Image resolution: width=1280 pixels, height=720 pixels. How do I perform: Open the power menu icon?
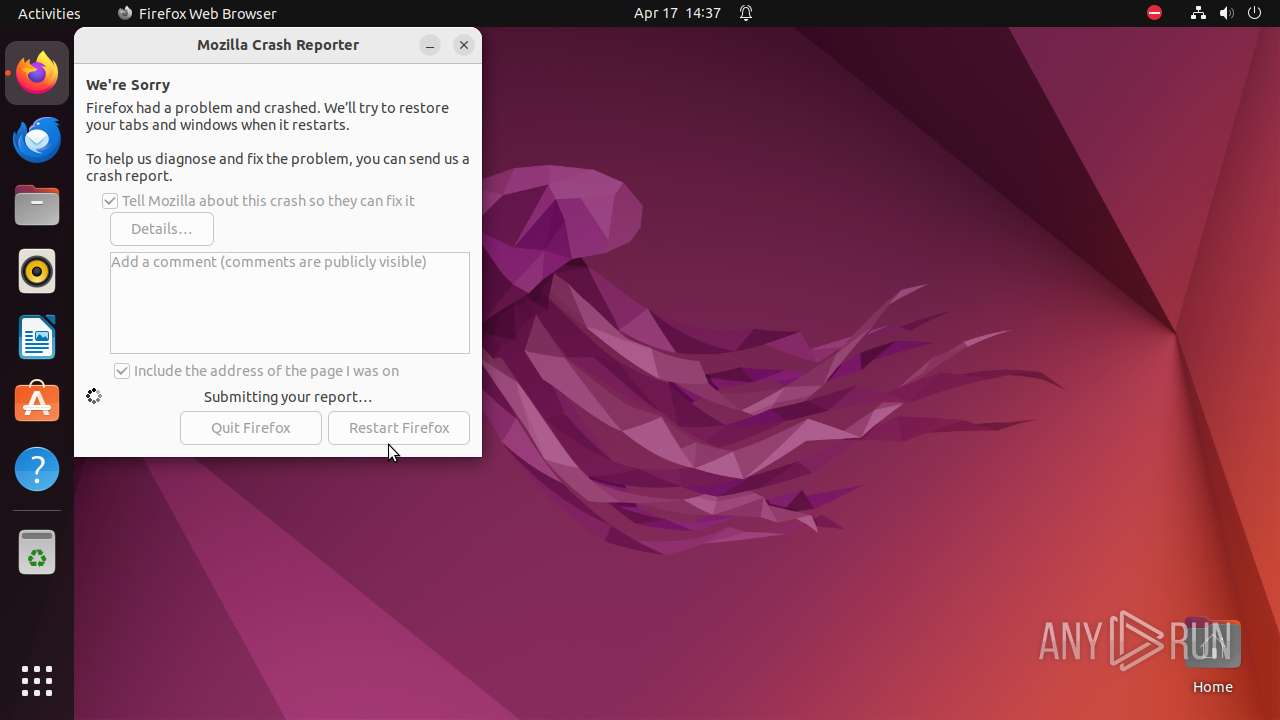[1255, 13]
